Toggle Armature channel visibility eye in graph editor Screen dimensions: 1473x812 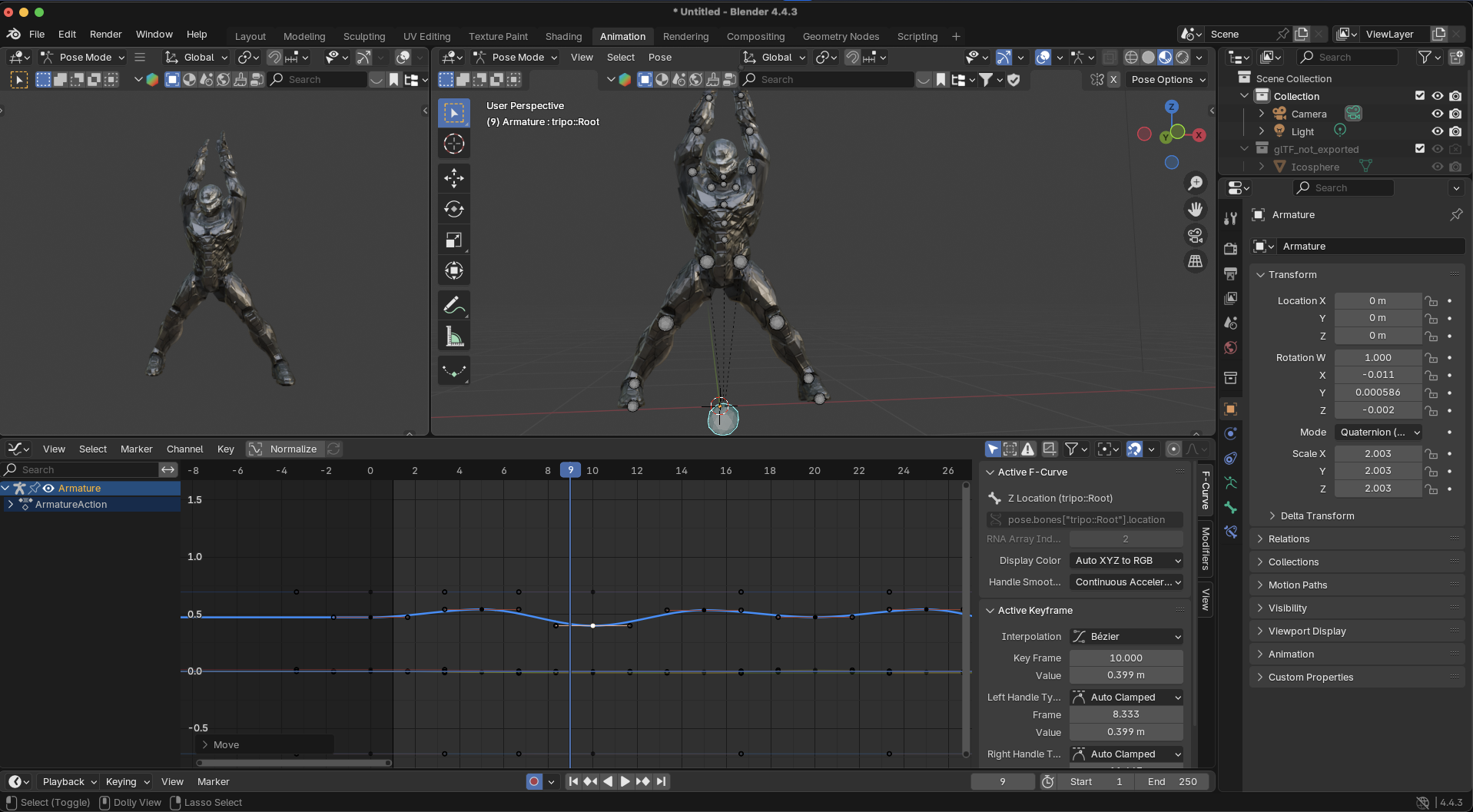pos(48,488)
